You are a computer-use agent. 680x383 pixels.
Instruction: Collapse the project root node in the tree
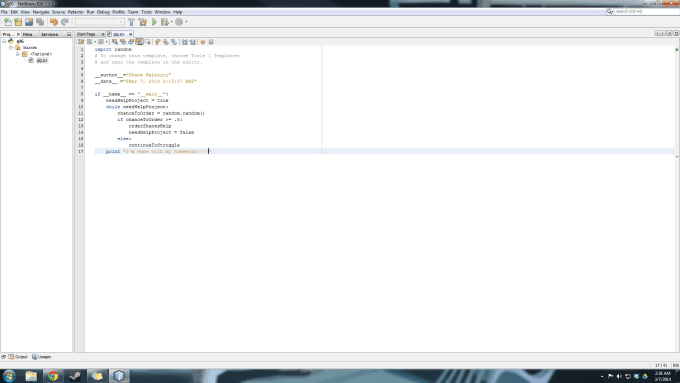point(4,41)
